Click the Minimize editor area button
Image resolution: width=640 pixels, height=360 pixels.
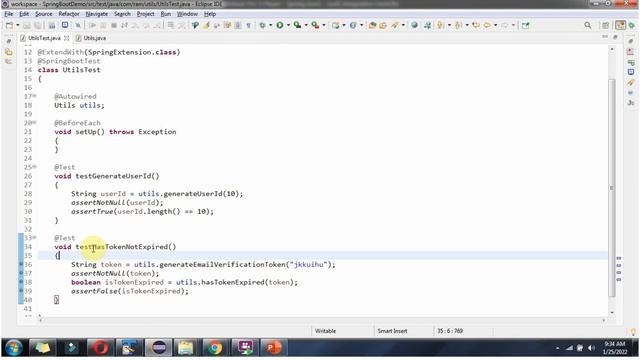pyautogui.click(x=605, y=37)
